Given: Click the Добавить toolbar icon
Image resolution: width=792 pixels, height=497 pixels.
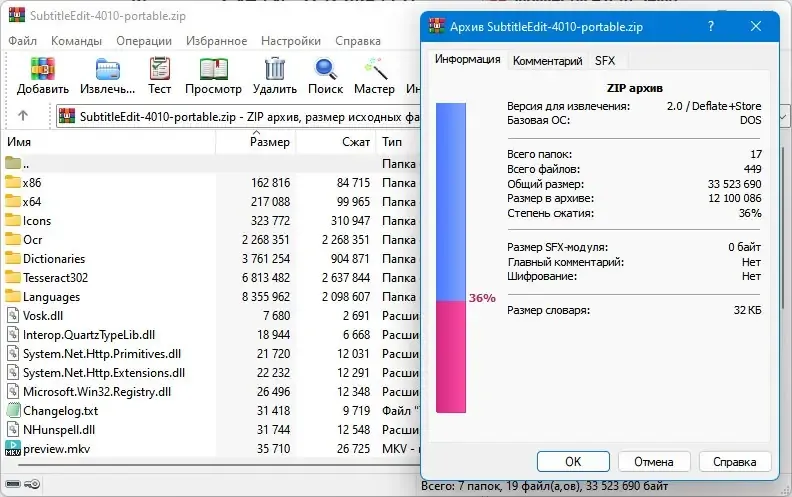Looking at the screenshot, I should click(43, 69).
